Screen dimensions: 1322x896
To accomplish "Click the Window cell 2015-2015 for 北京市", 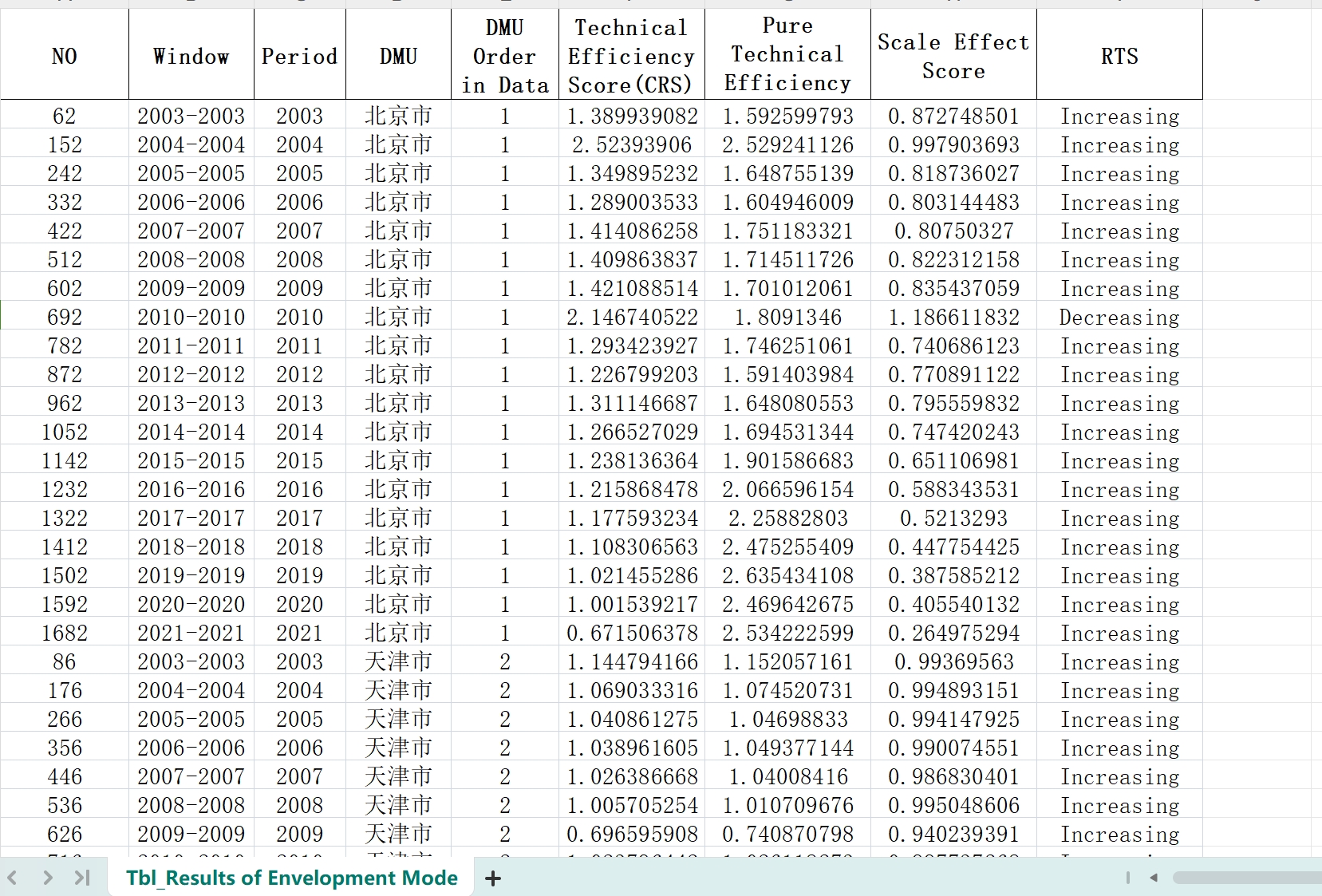I will (x=191, y=460).
